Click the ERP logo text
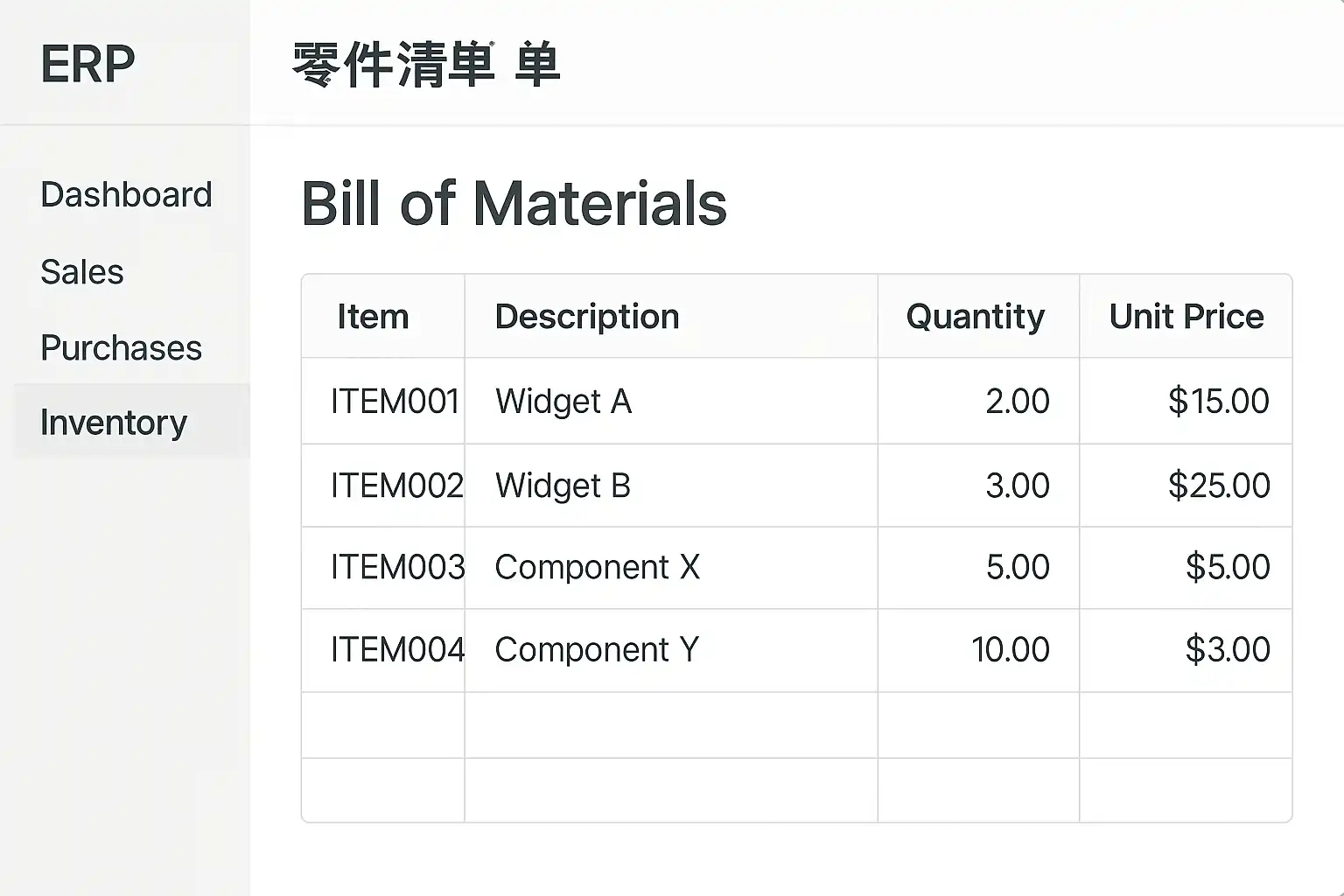Screen dimensions: 1344x896 pos(87,64)
